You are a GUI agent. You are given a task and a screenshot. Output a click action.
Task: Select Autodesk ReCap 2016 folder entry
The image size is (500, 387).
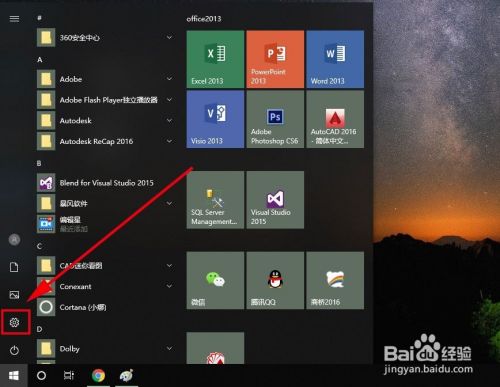[x=106, y=141]
